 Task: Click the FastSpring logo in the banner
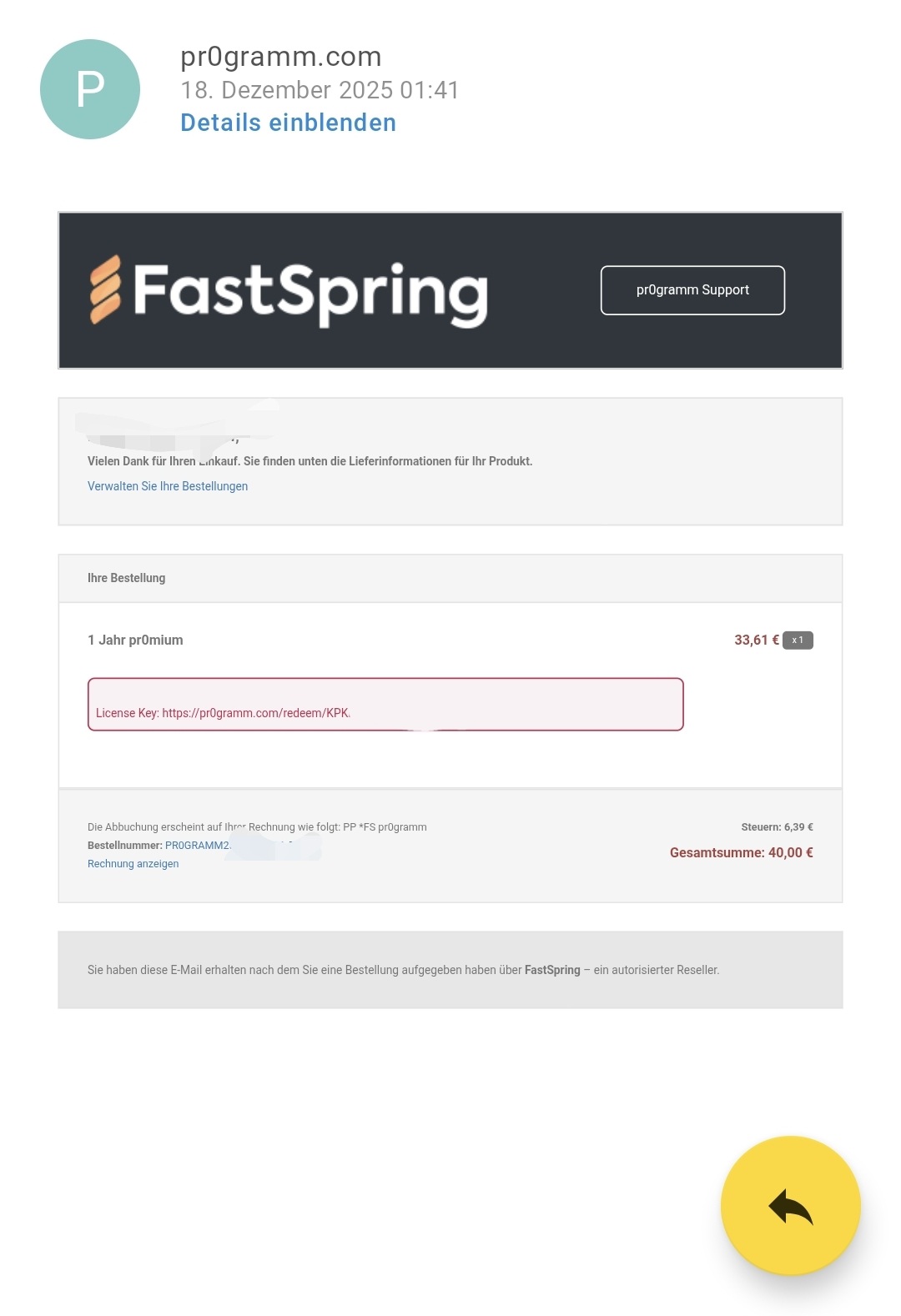click(x=289, y=291)
